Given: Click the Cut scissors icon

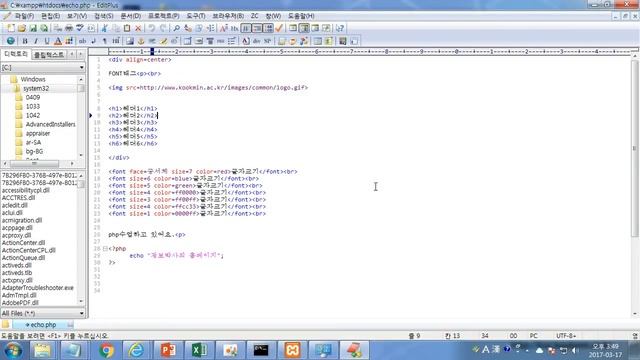Looking at the screenshot, I should [x=105, y=28].
